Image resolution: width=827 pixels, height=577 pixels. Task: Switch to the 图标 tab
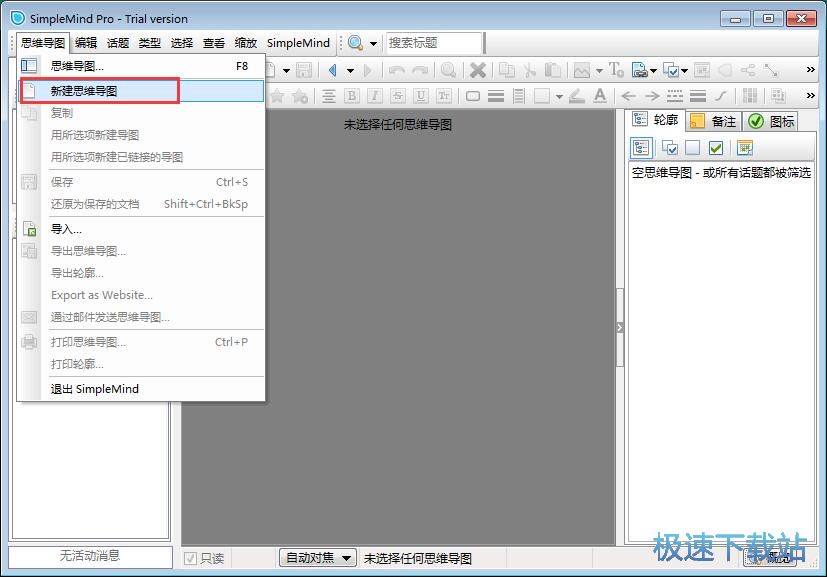(x=771, y=121)
